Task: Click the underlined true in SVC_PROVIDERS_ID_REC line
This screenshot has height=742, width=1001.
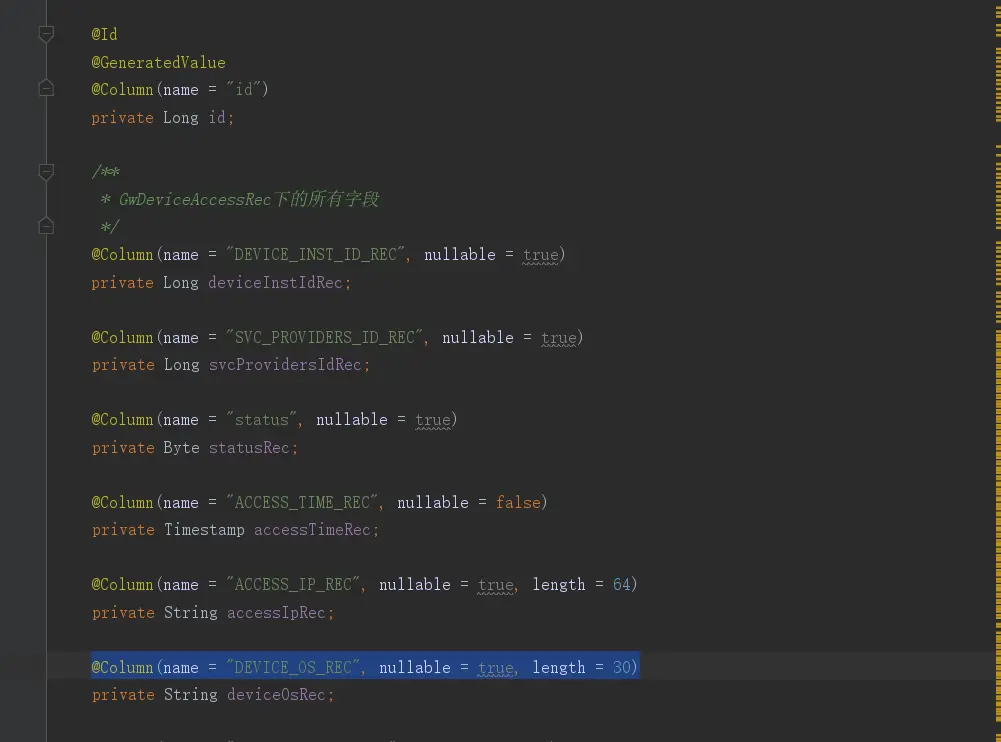Action: point(559,338)
